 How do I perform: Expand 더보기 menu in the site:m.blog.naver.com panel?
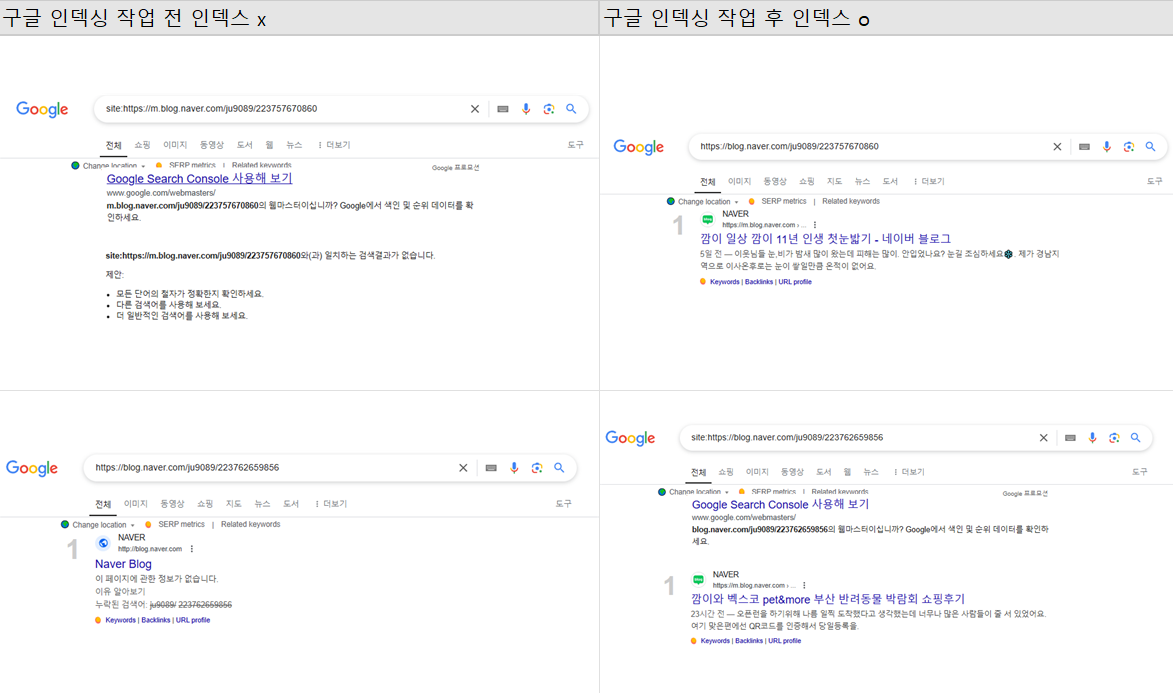(x=334, y=145)
